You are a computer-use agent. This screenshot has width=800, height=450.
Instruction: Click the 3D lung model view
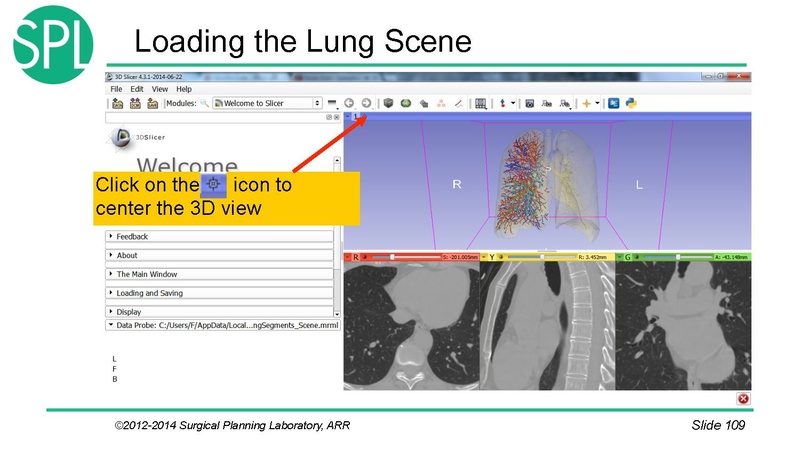tap(547, 186)
